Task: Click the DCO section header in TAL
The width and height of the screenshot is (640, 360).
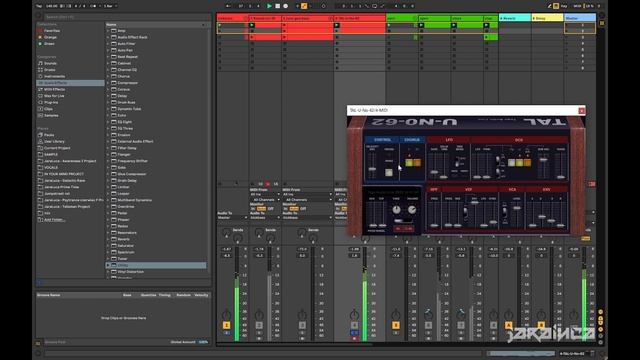Action: pos(519,140)
